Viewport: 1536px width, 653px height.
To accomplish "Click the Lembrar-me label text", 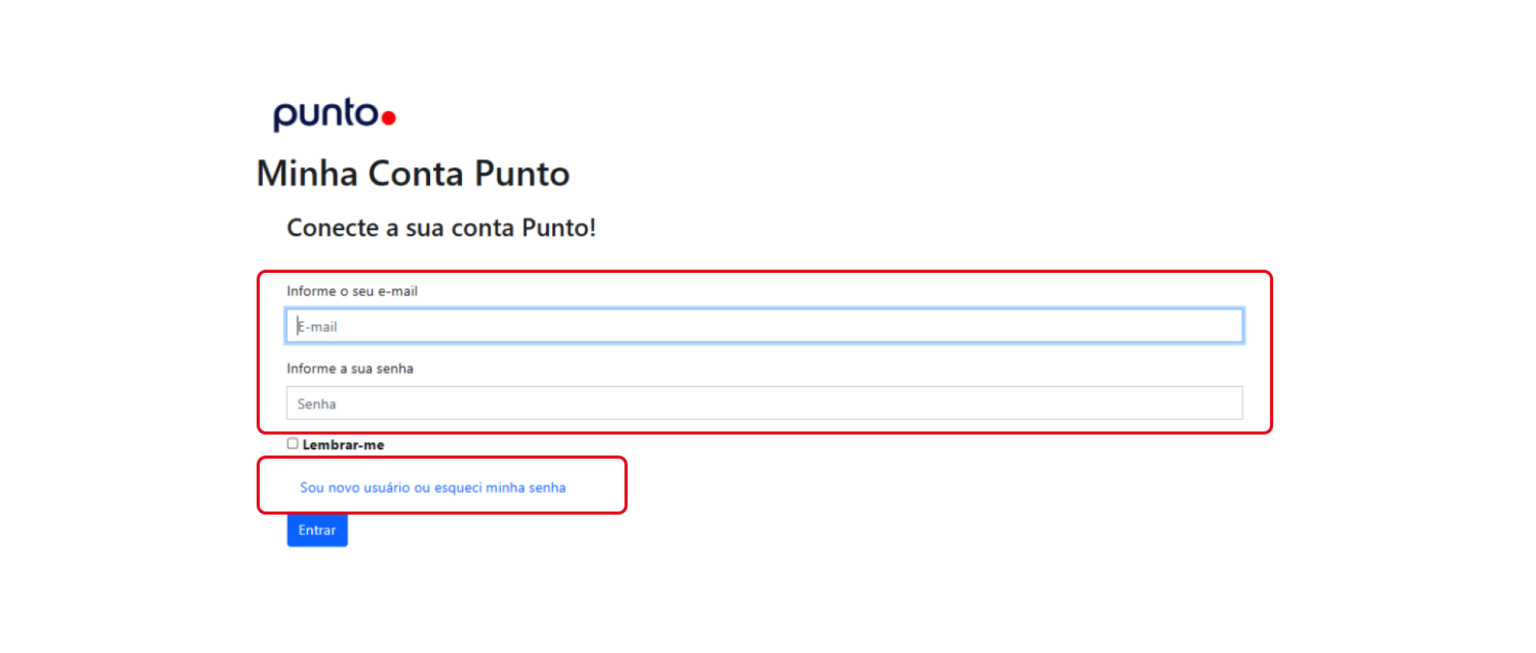I will pos(343,445).
